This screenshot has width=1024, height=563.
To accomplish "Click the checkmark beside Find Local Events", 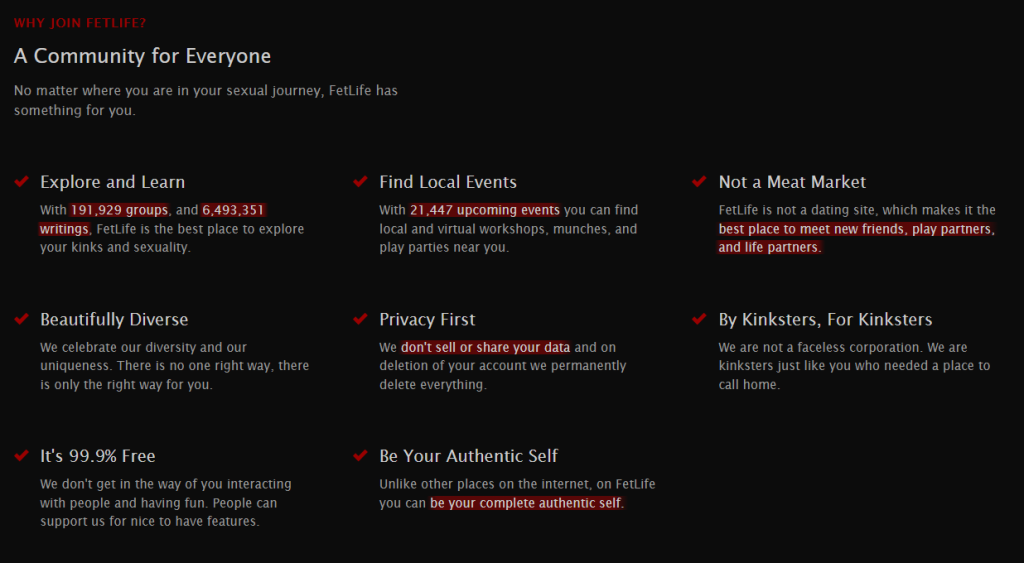I will click(360, 182).
